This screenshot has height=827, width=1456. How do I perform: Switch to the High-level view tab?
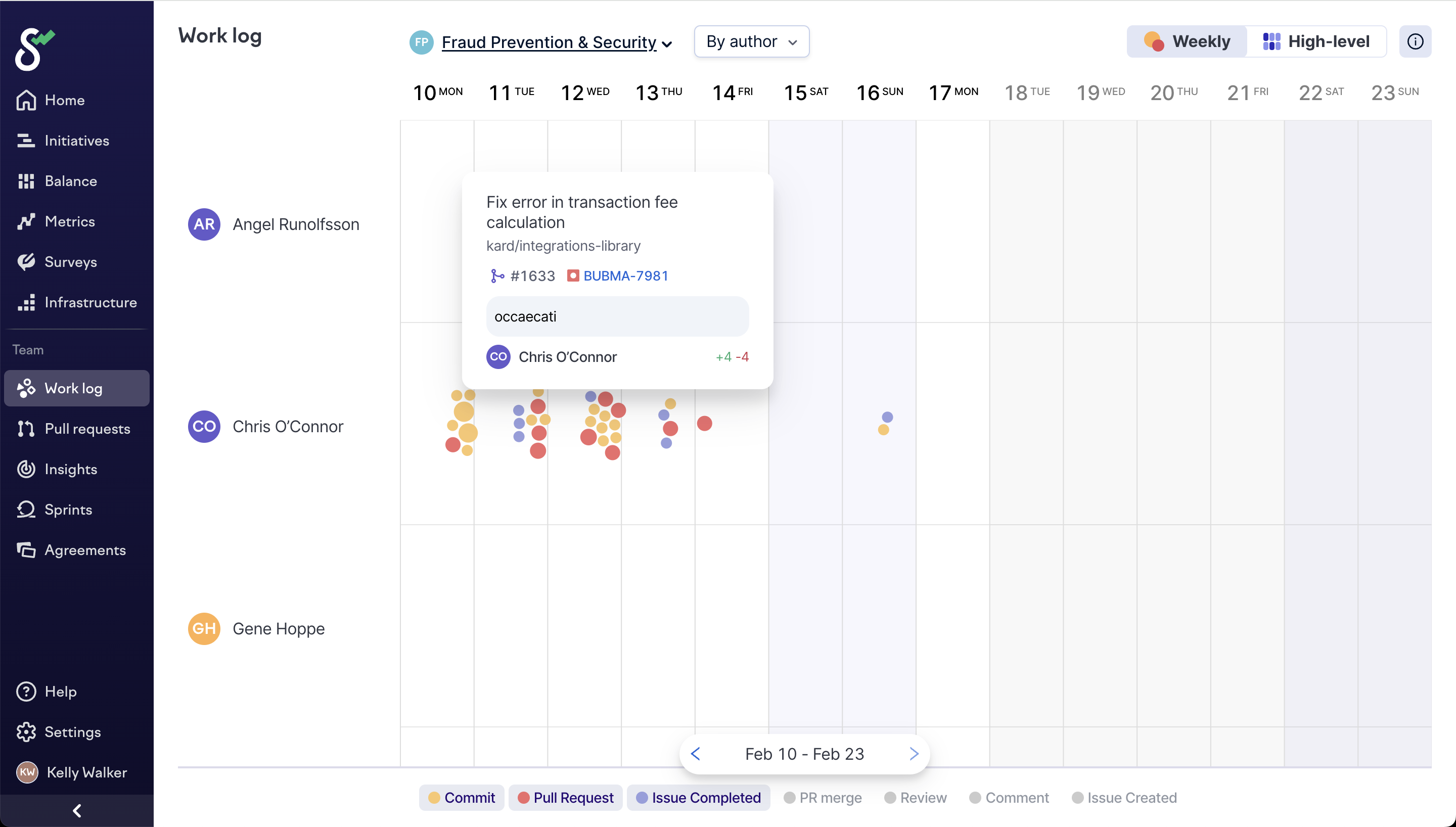[1316, 41]
